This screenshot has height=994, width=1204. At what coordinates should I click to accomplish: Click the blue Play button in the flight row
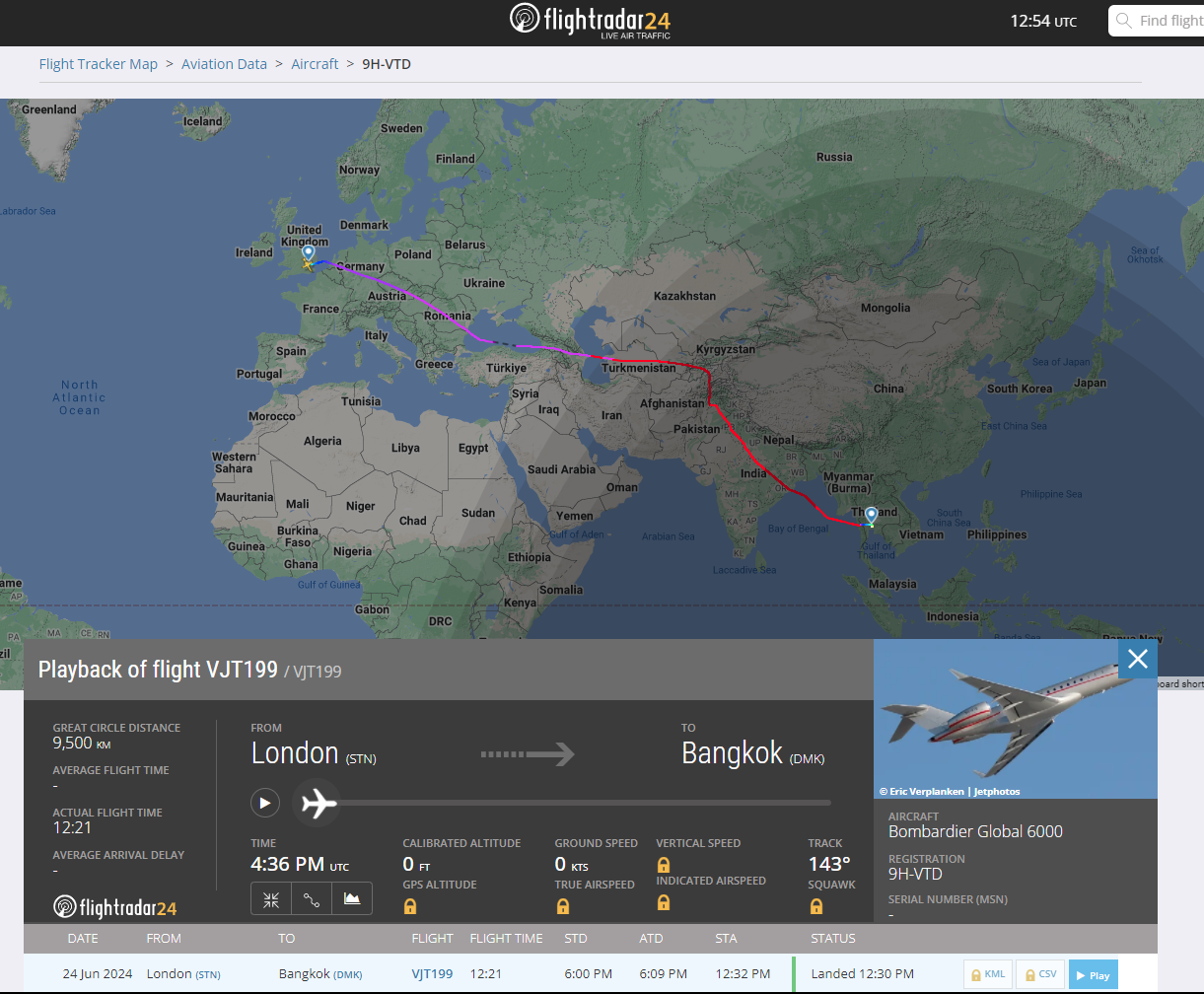pos(1094,975)
